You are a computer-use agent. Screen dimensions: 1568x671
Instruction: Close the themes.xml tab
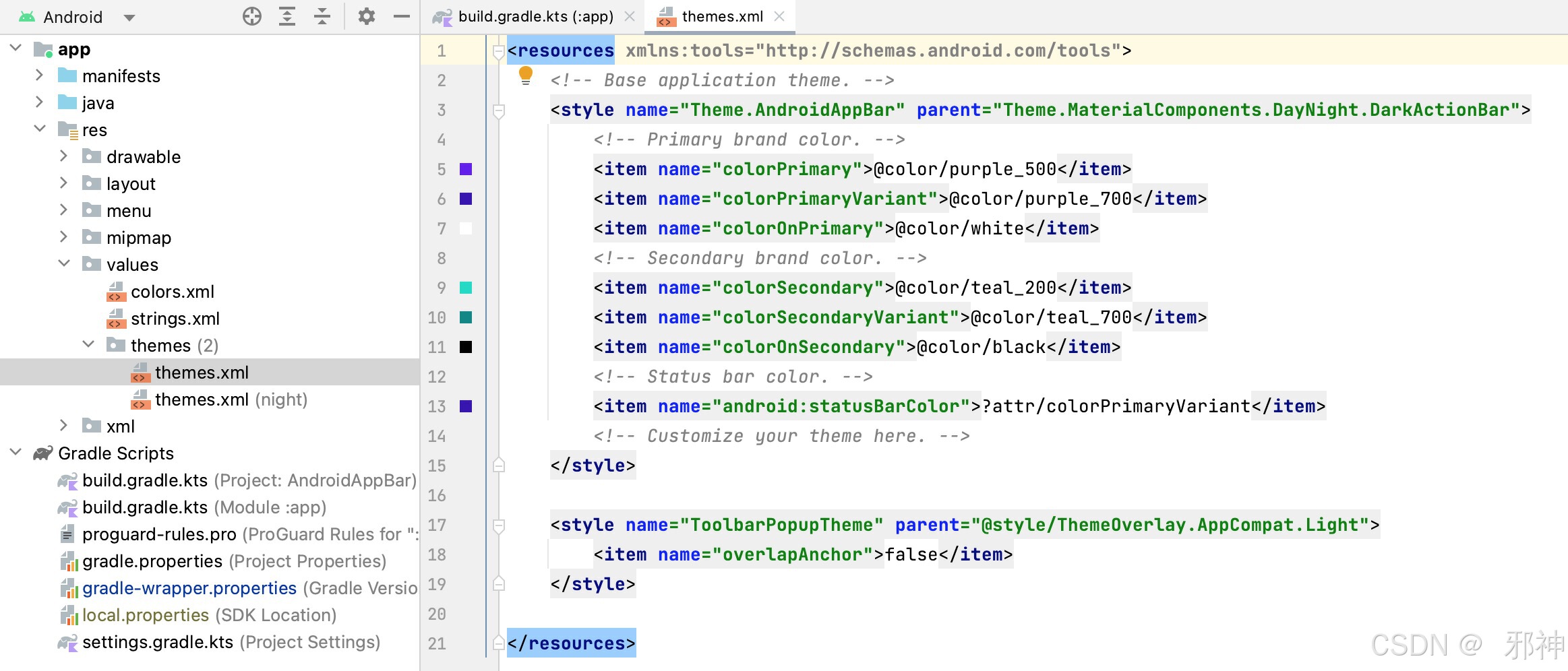pos(779,16)
